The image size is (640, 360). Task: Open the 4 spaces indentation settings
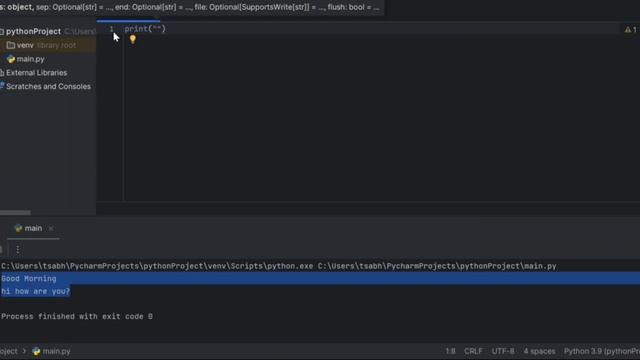(539, 351)
